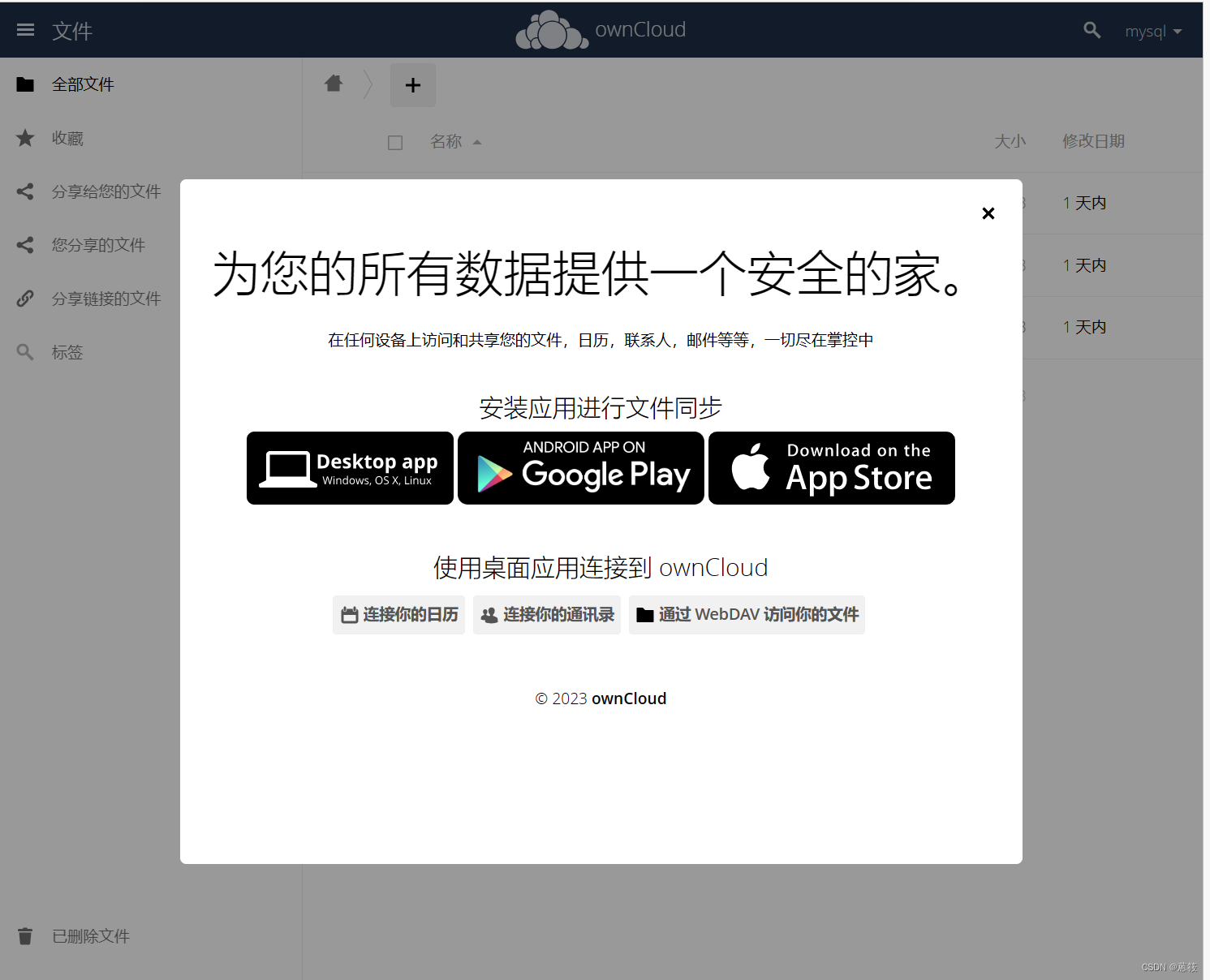Open the Google Play badge

tap(580, 468)
